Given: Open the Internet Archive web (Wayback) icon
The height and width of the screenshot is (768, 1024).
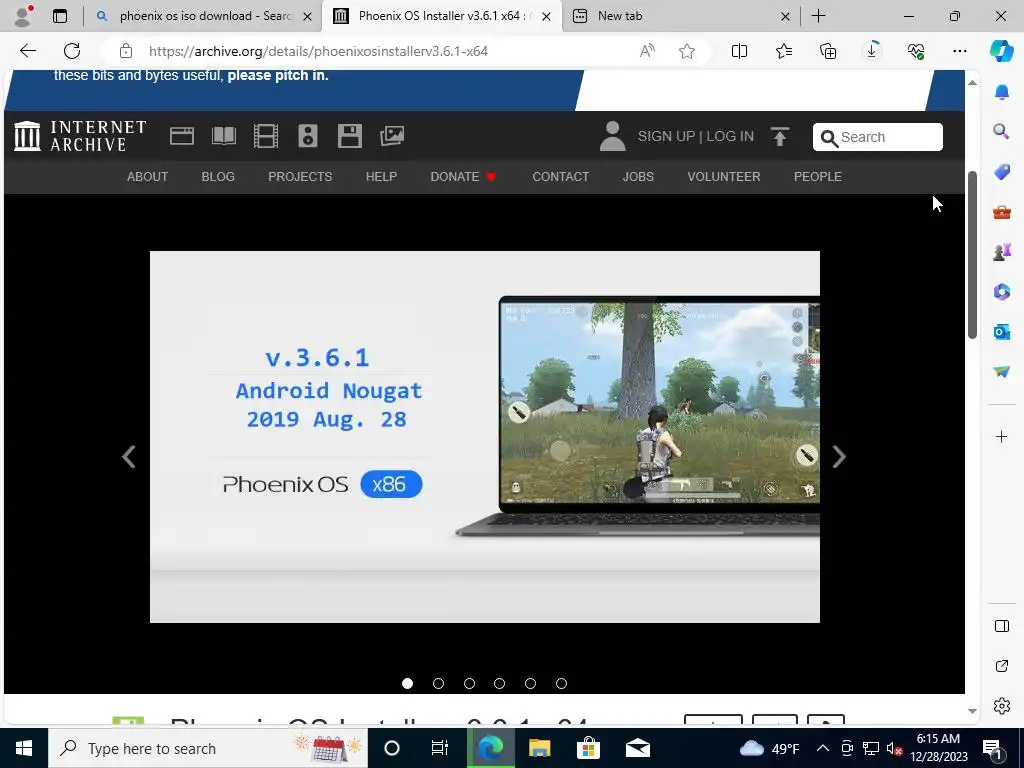Looking at the screenshot, I should tap(182, 136).
